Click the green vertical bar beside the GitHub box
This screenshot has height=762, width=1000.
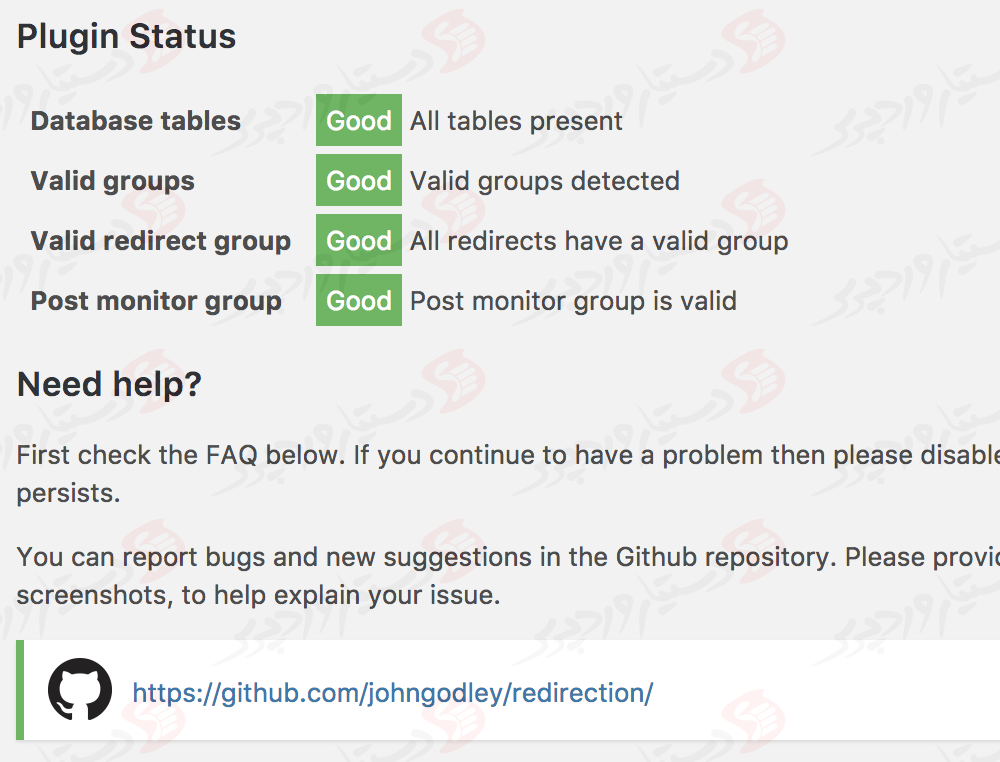click(20, 690)
